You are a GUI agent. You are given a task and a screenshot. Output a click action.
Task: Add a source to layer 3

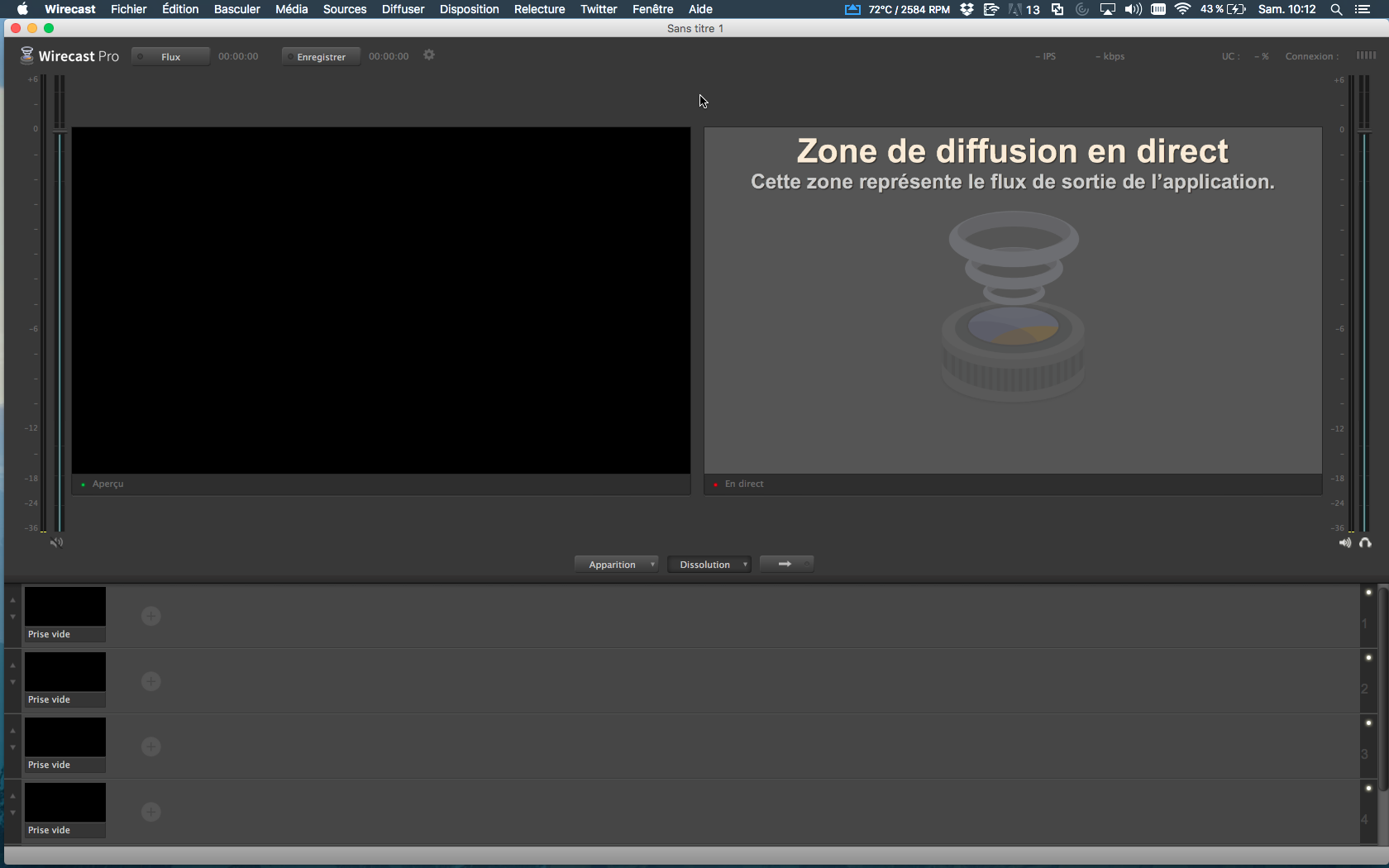point(150,746)
